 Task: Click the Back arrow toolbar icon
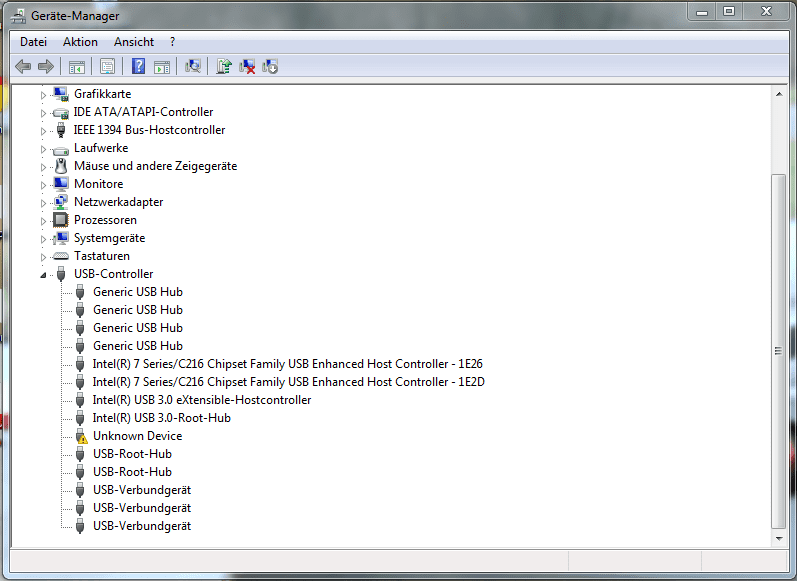coord(23,66)
